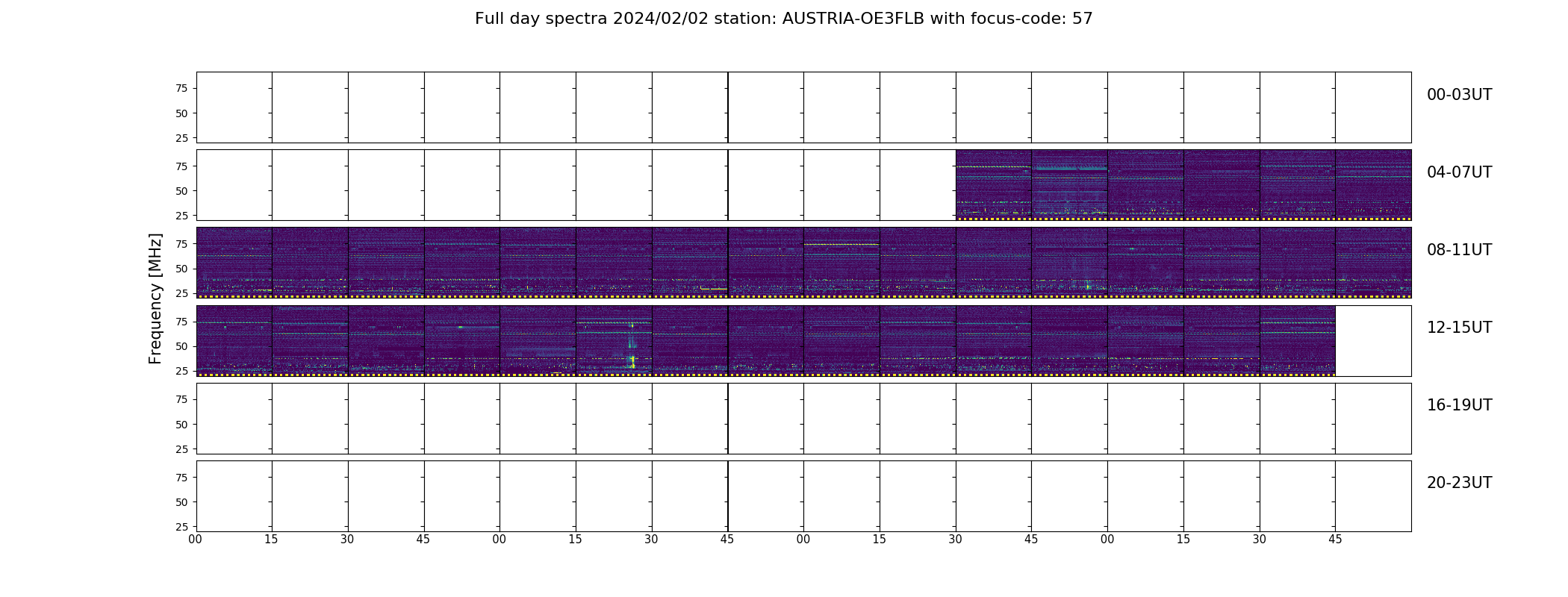Viewport: 1568px width, 597px height.
Task: Select the 20-23UT row label
Action: tap(1459, 483)
